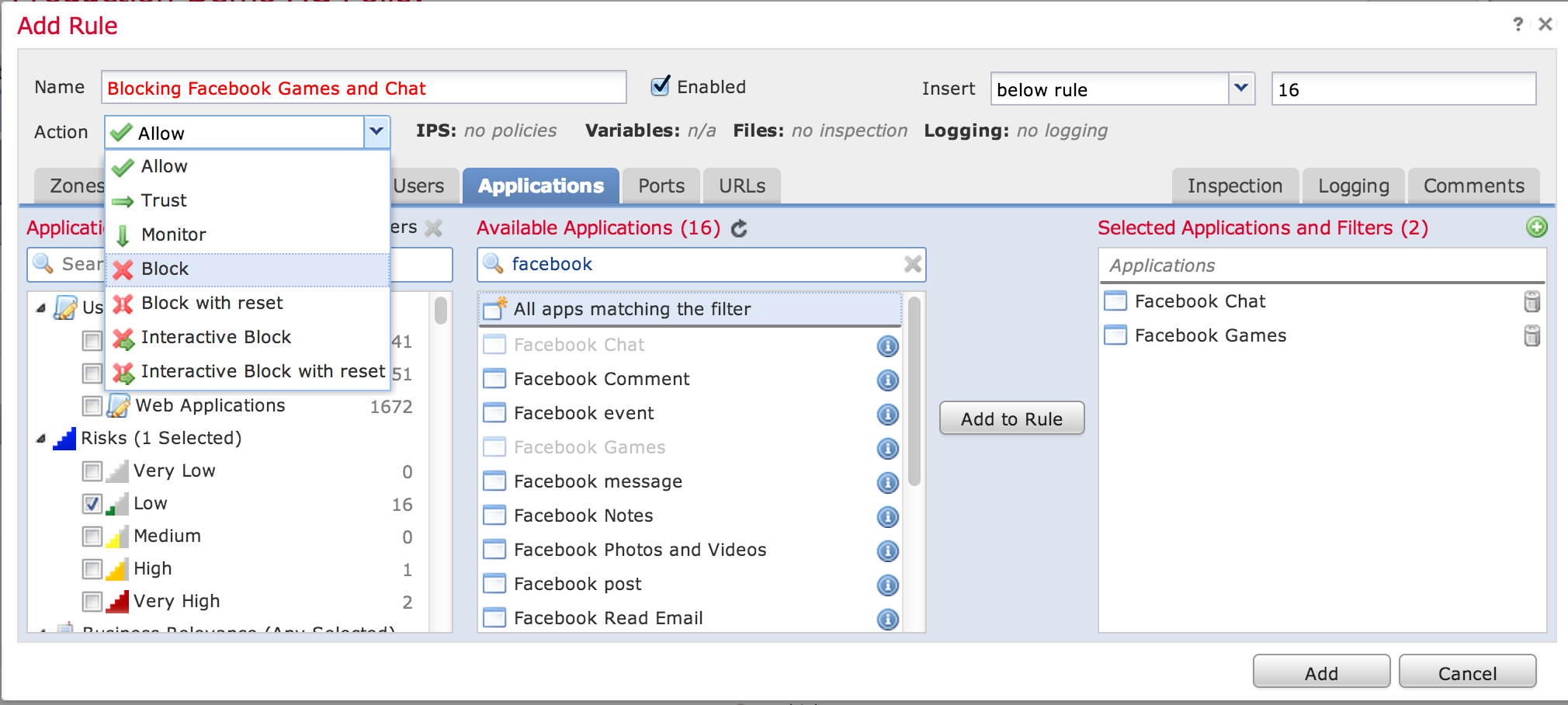Open the Insert position dropdown
Screen dimensions: 1568x705
tap(1240, 89)
